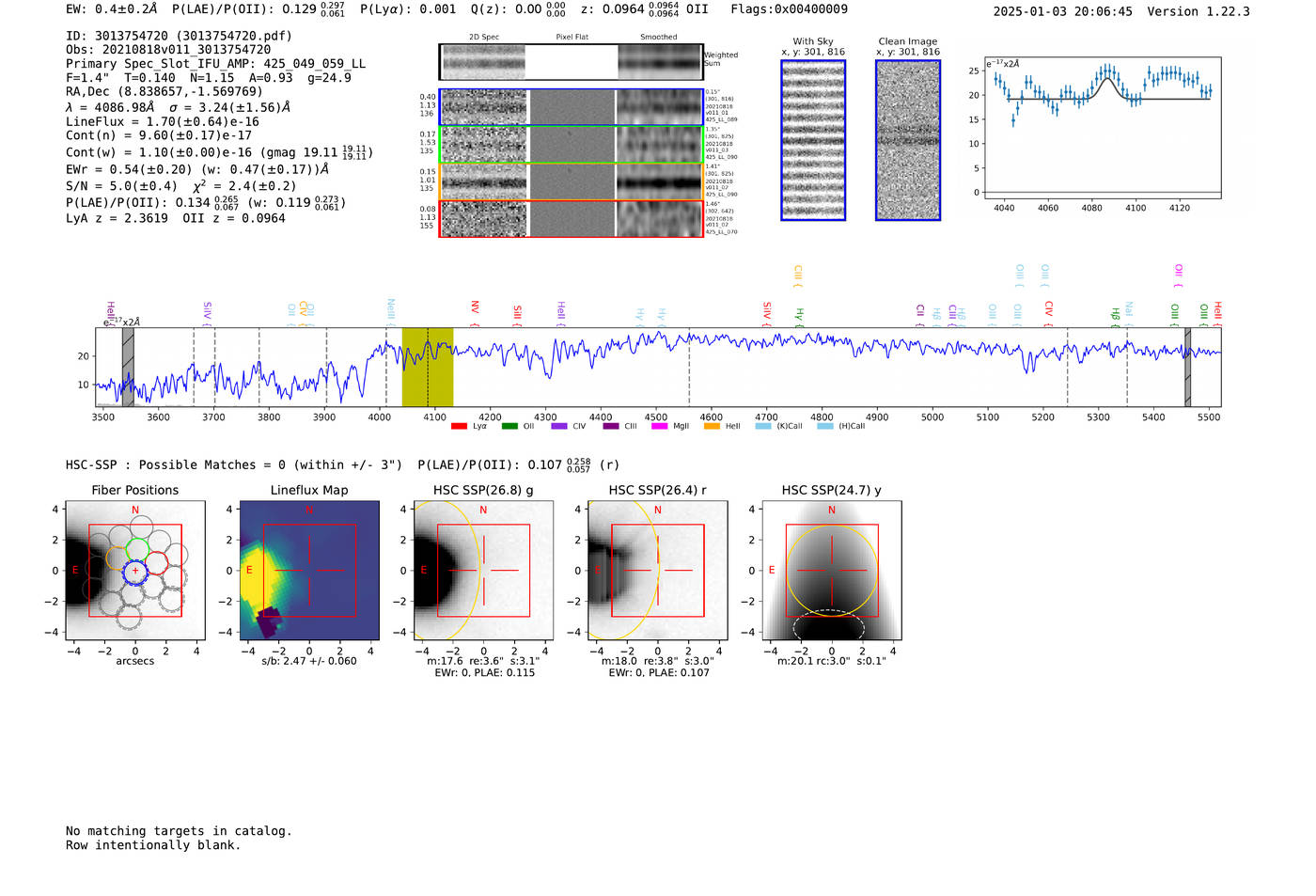The image size is (1316, 896).
Task: Click the Obs: 20210818v011_3013754720 line
Action: (x=168, y=50)
